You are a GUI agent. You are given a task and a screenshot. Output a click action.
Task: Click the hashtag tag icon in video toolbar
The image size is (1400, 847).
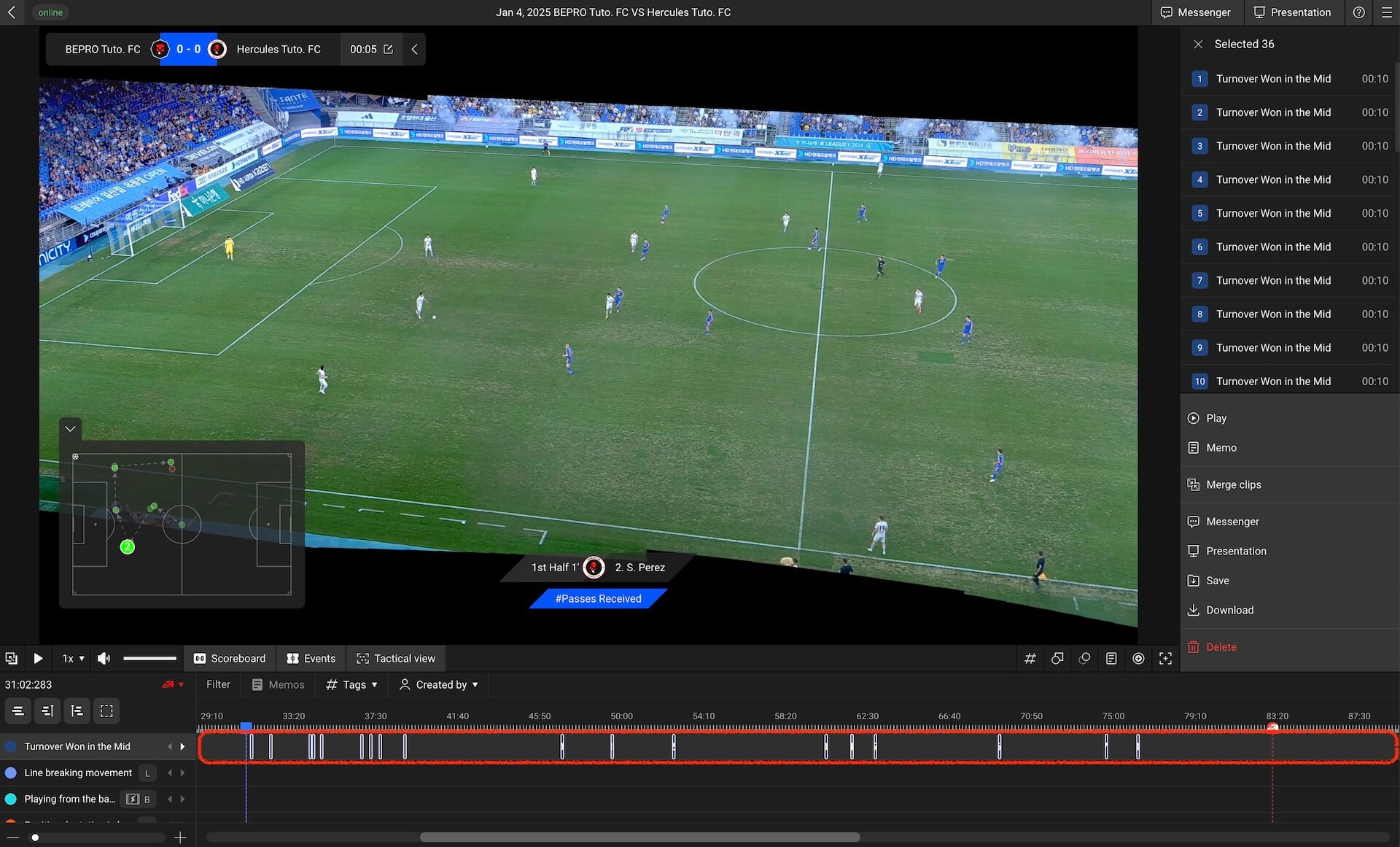click(x=1030, y=658)
